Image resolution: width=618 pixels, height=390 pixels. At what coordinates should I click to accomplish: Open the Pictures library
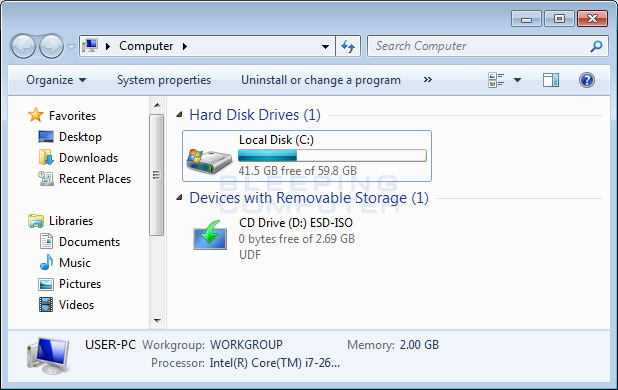tap(80, 284)
